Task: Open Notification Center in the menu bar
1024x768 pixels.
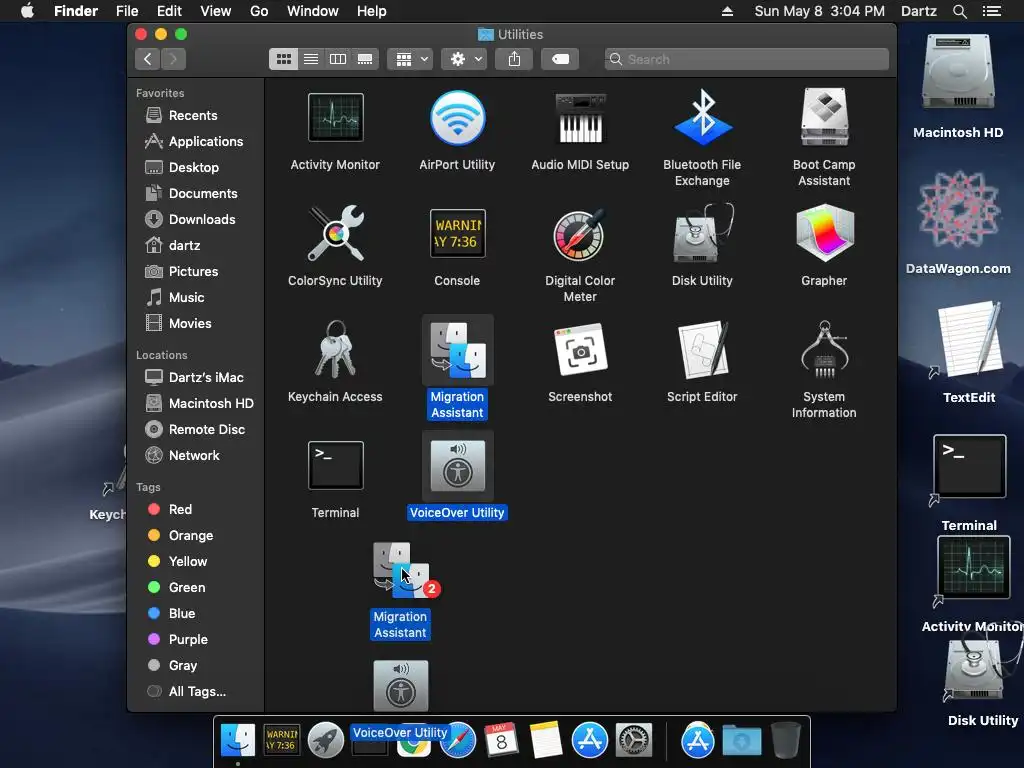Action: click(991, 11)
